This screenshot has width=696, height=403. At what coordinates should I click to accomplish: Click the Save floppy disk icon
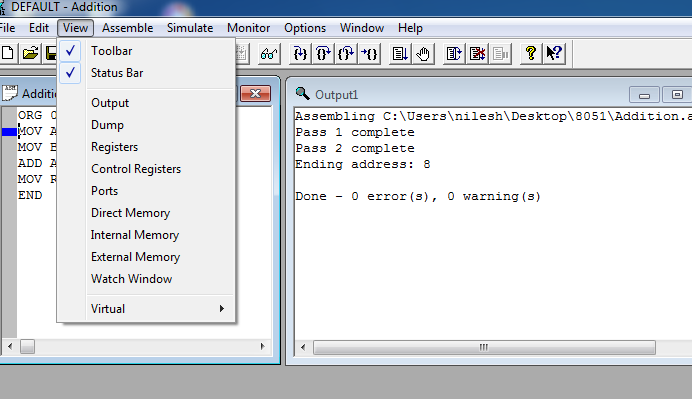tap(51, 54)
